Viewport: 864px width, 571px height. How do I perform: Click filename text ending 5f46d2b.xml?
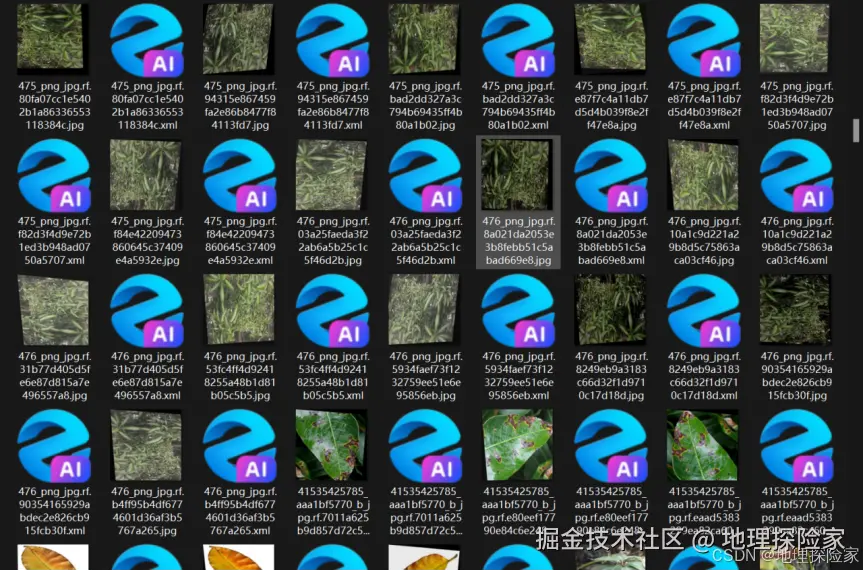(425, 241)
